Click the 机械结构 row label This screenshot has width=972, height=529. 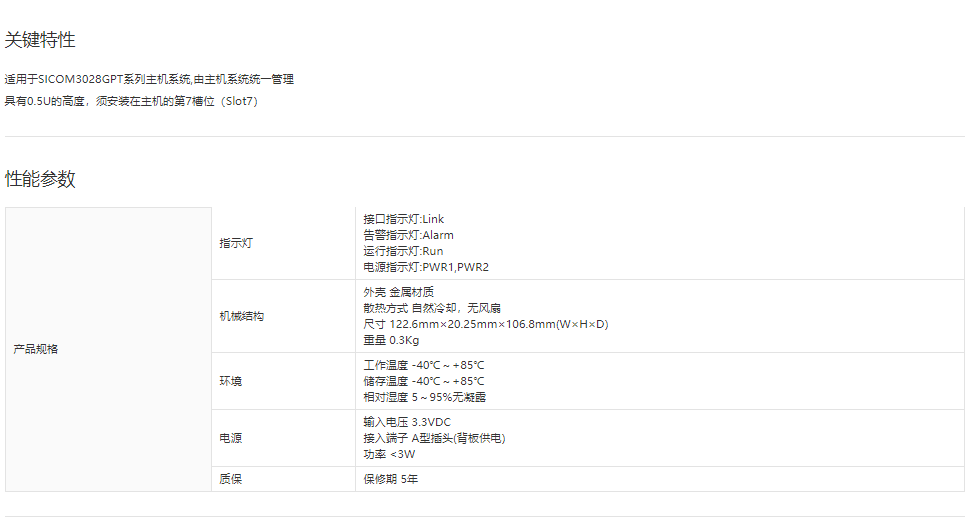[242, 316]
